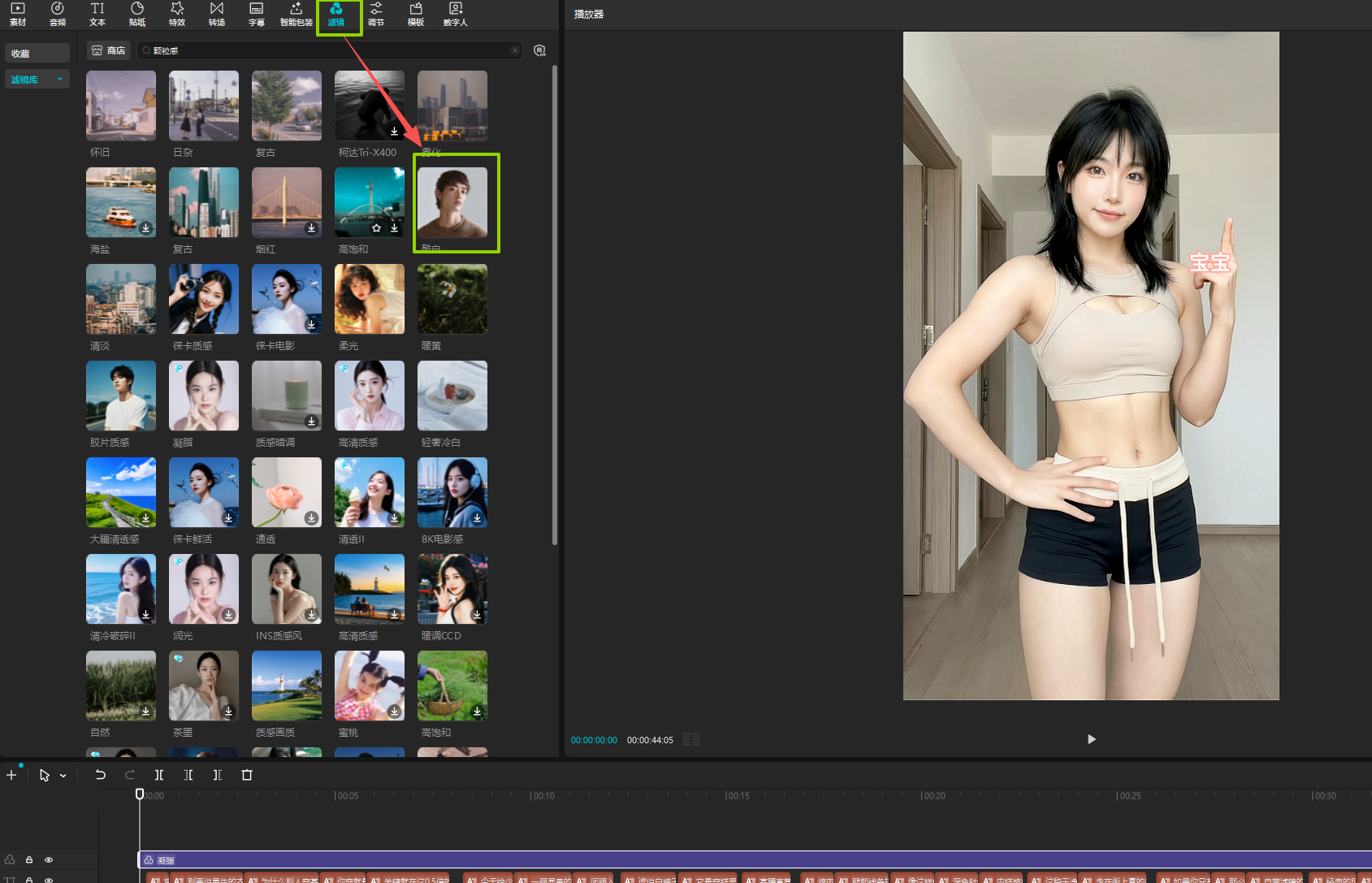Viewport: 1372px width, 883px height.
Task: Open the preview ratio grid menu
Action: 691,739
